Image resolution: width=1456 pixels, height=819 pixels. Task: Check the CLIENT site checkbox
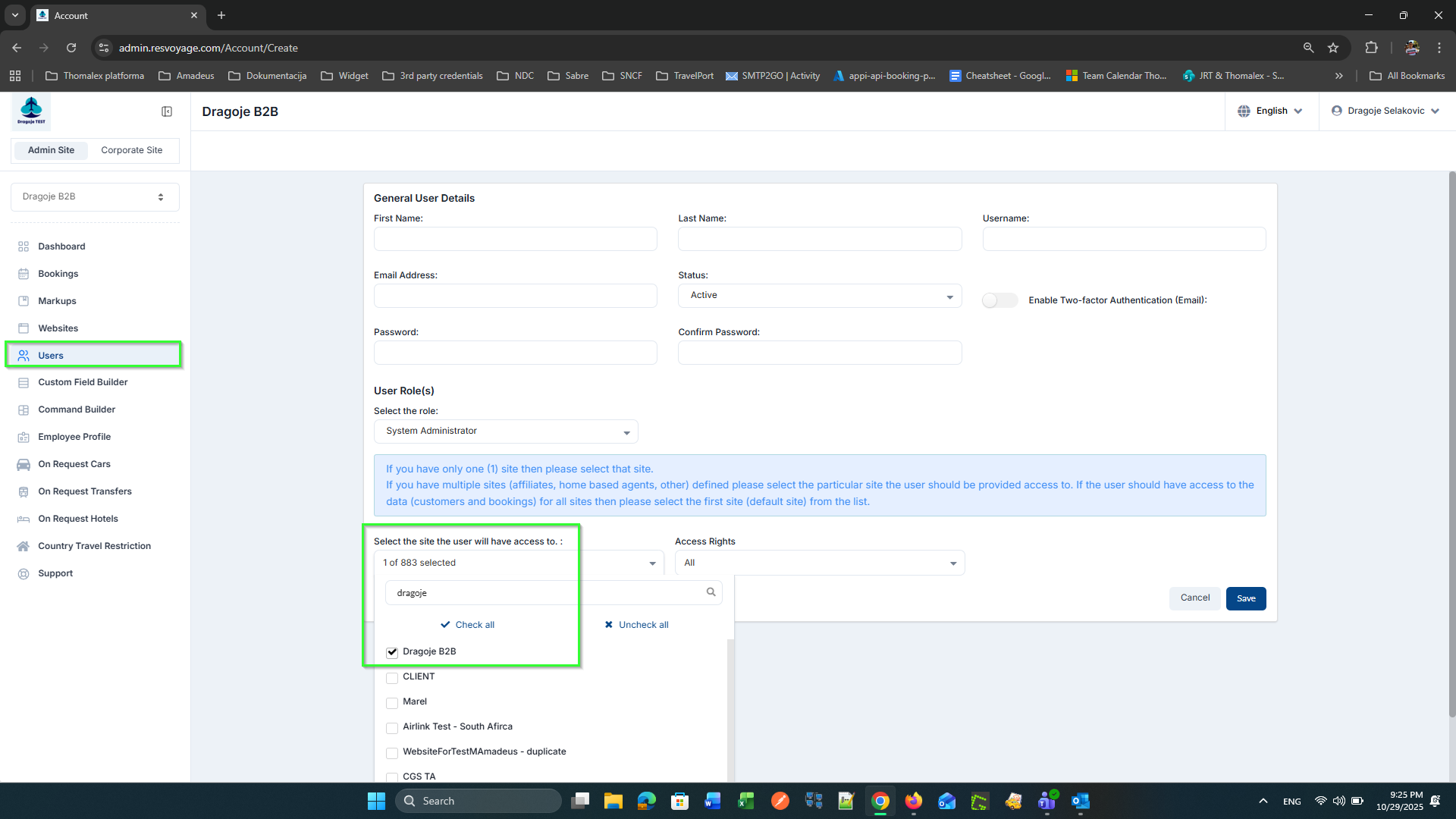coord(392,677)
